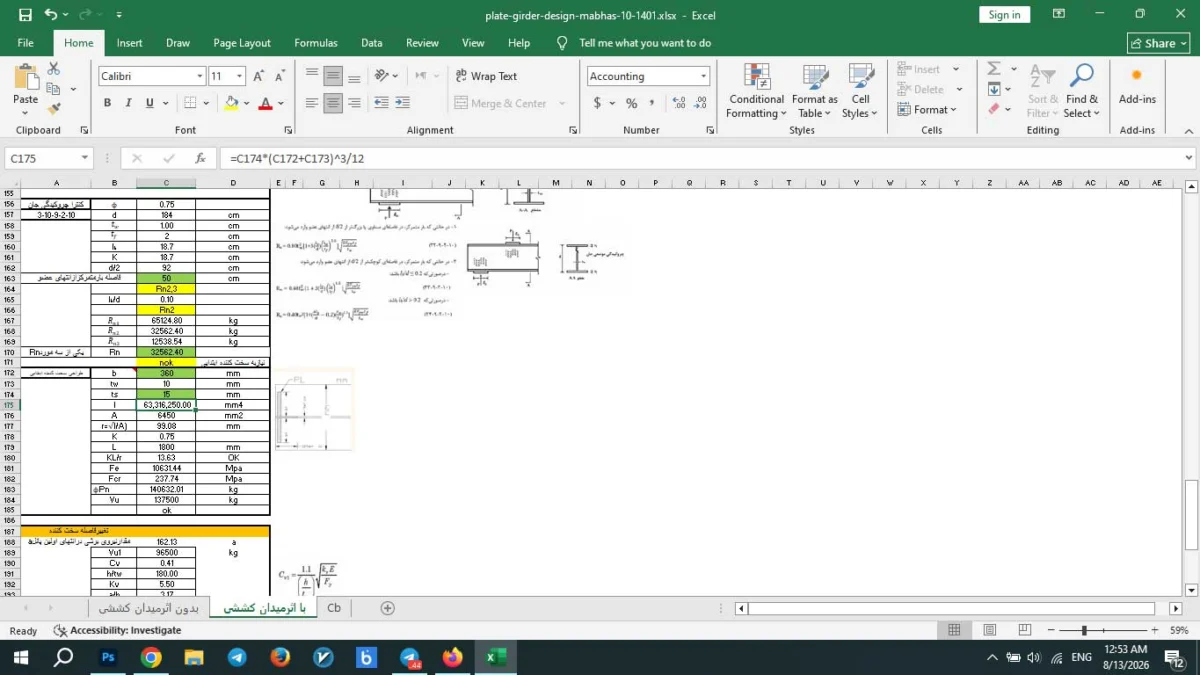
Task: Expand the Name Box dropdown
Action: tap(84, 158)
